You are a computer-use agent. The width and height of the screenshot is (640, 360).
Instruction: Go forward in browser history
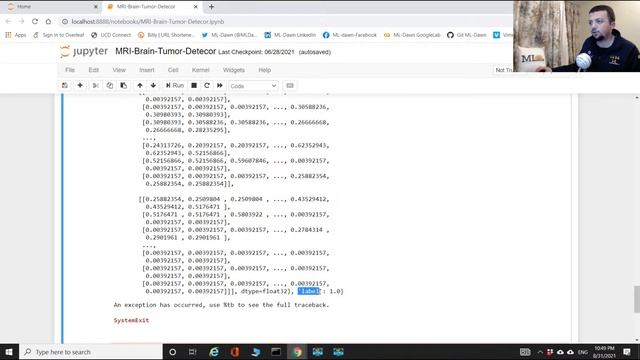[x=21, y=22]
